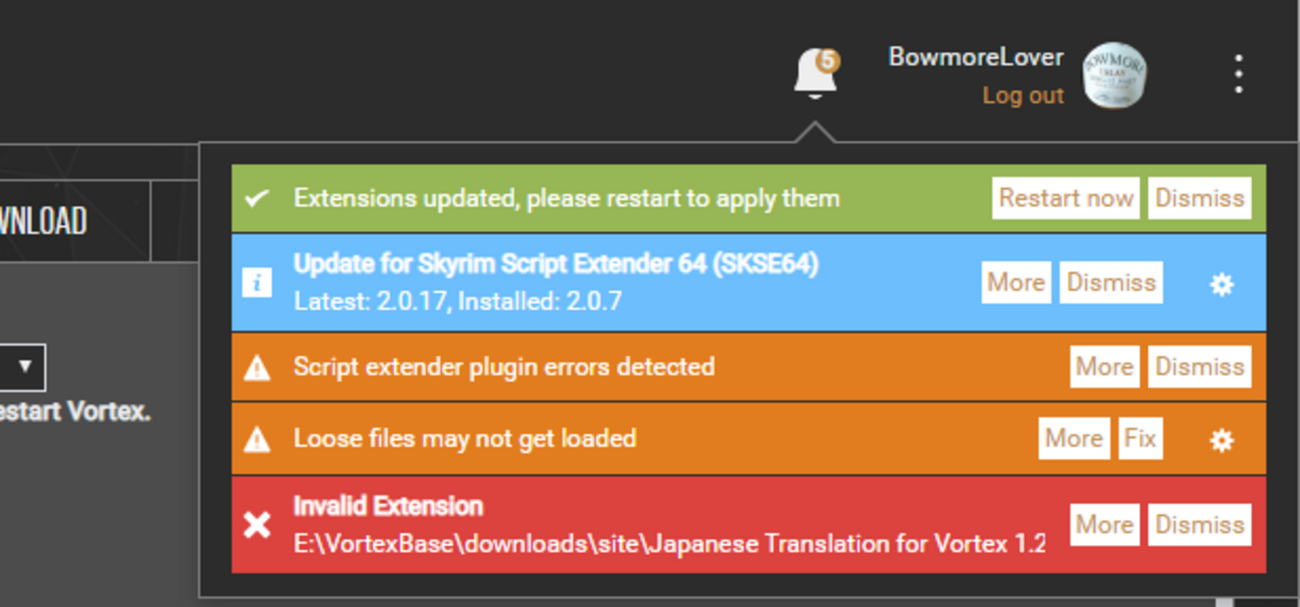Open the notifications bell icon
Screen dimensions: 1300x607
coord(816,74)
